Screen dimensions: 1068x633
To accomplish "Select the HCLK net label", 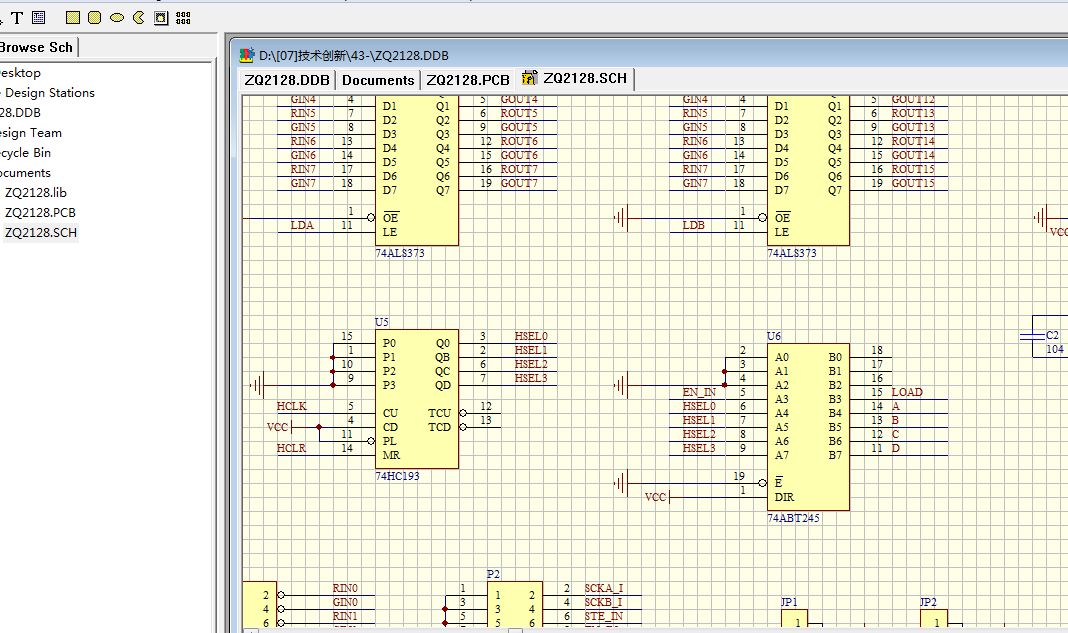I will (292, 406).
